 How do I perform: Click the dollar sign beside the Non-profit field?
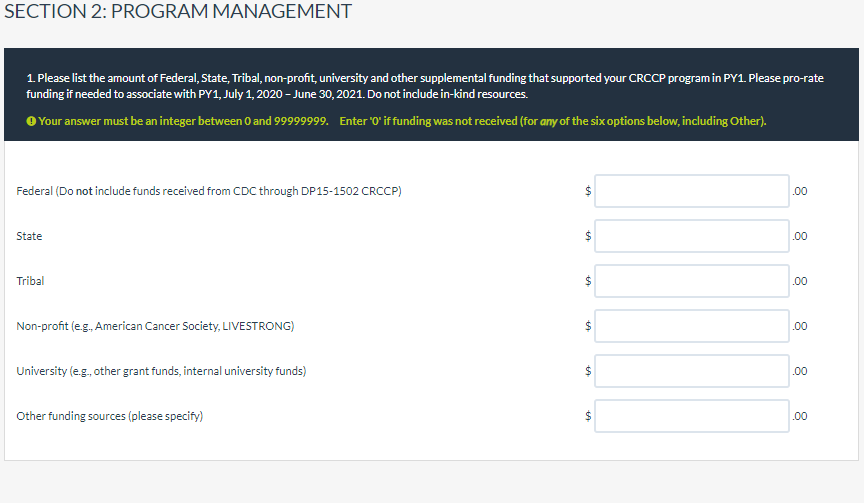coord(588,326)
